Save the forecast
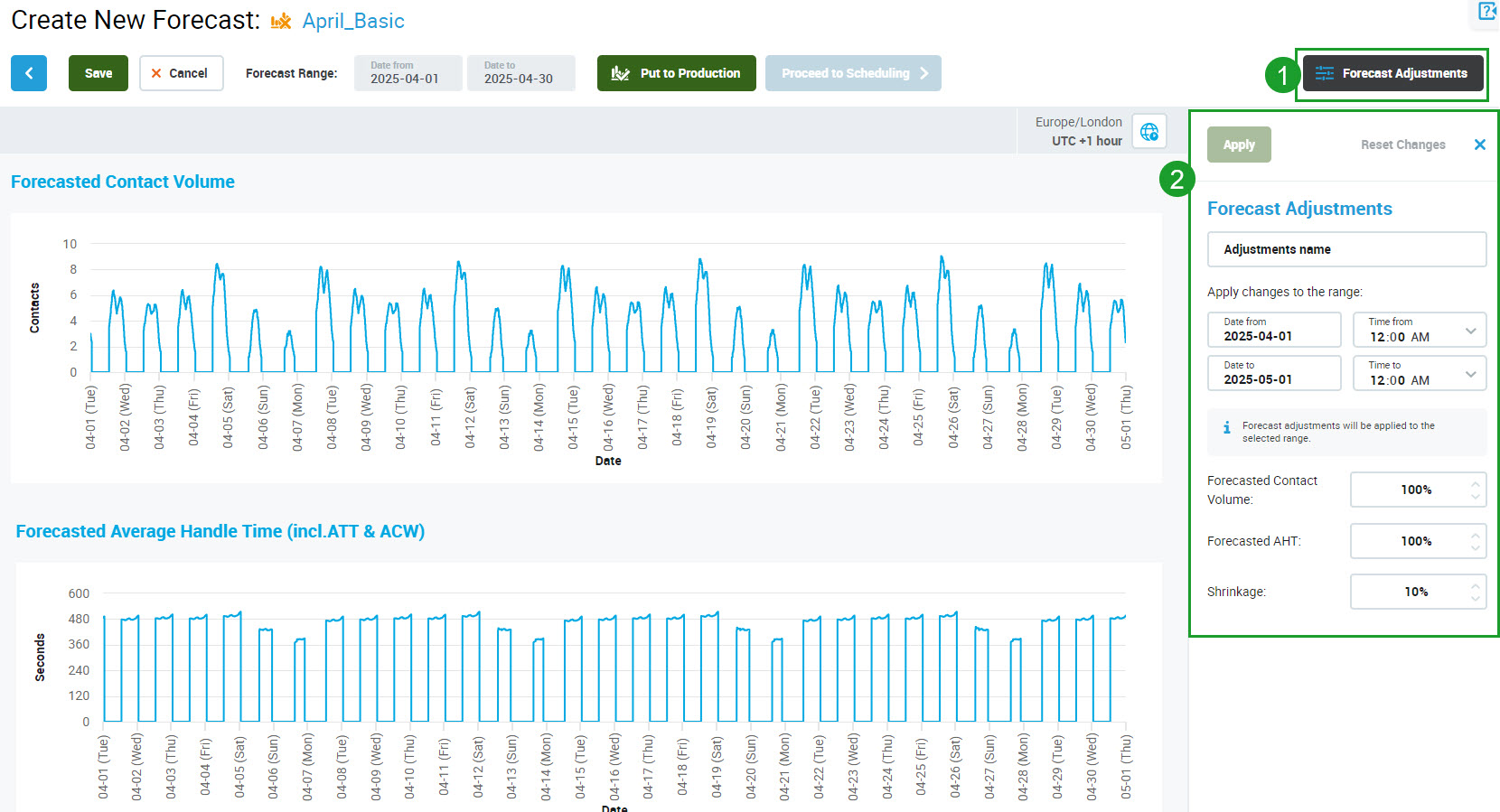Image resolution: width=1500 pixels, height=812 pixels. click(98, 73)
